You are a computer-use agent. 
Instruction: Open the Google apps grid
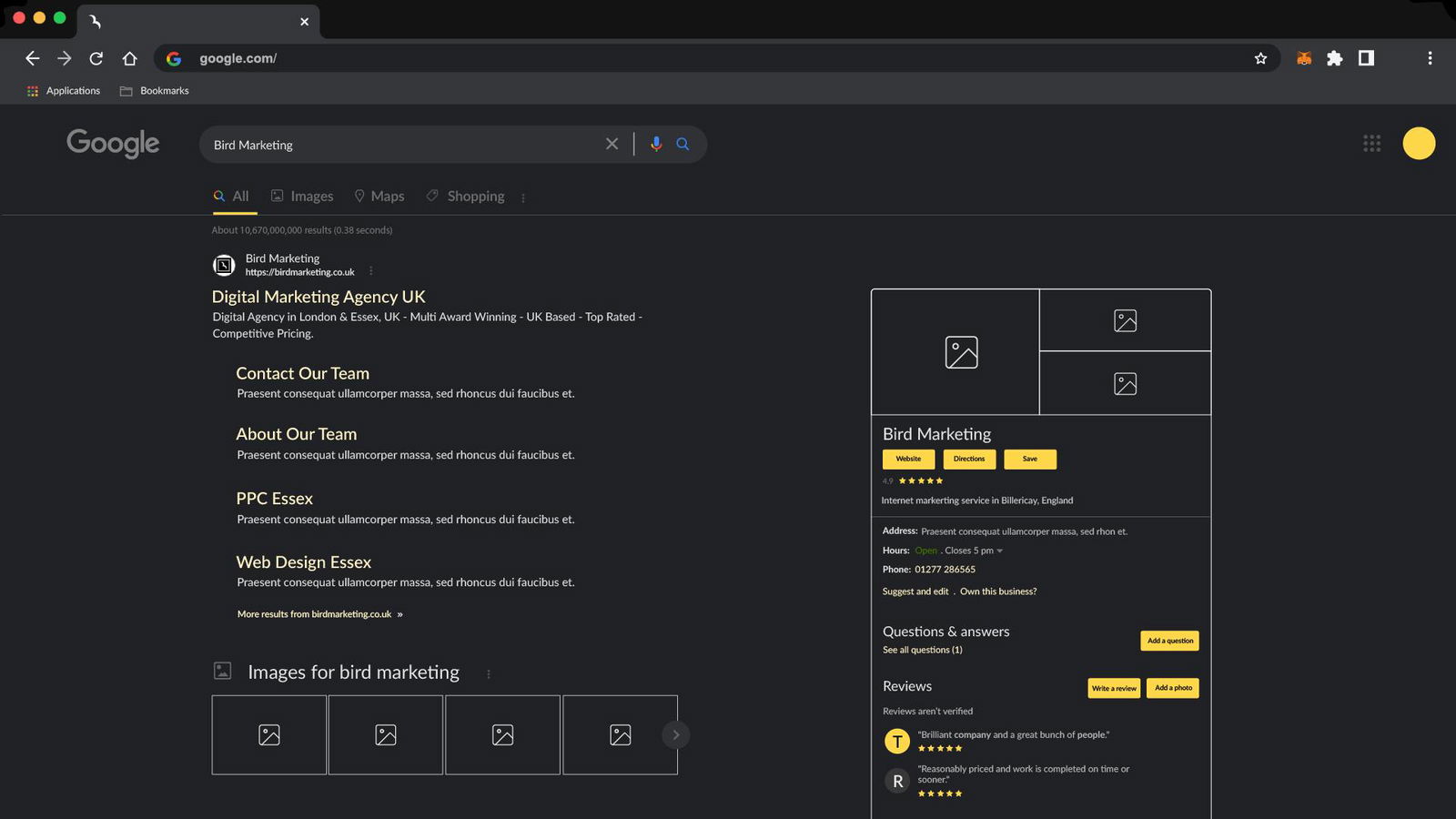tap(1371, 144)
